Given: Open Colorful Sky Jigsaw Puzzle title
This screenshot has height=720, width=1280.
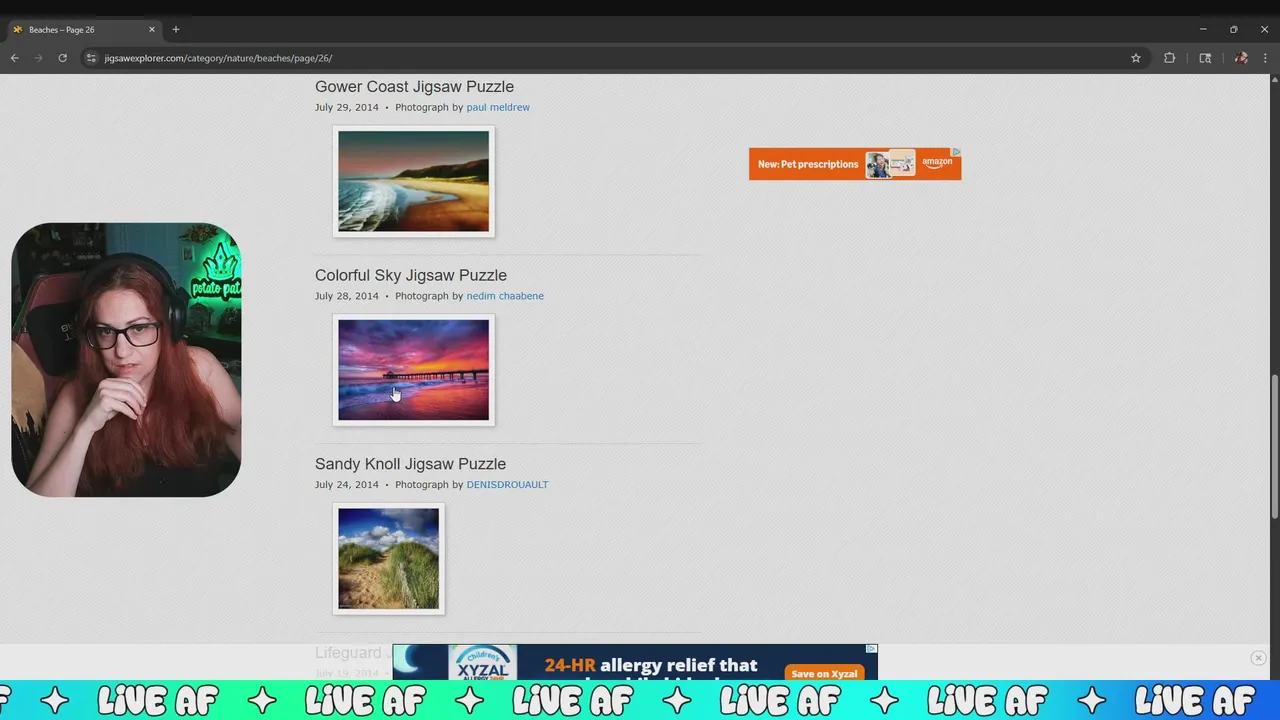Looking at the screenshot, I should coord(411,275).
